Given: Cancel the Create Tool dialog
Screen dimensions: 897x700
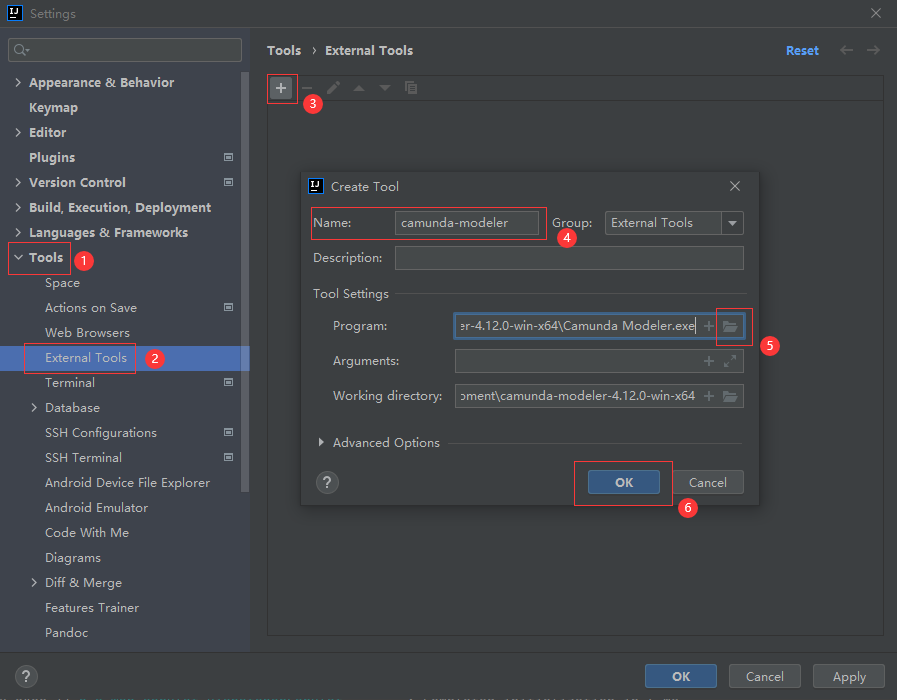Looking at the screenshot, I should [708, 482].
